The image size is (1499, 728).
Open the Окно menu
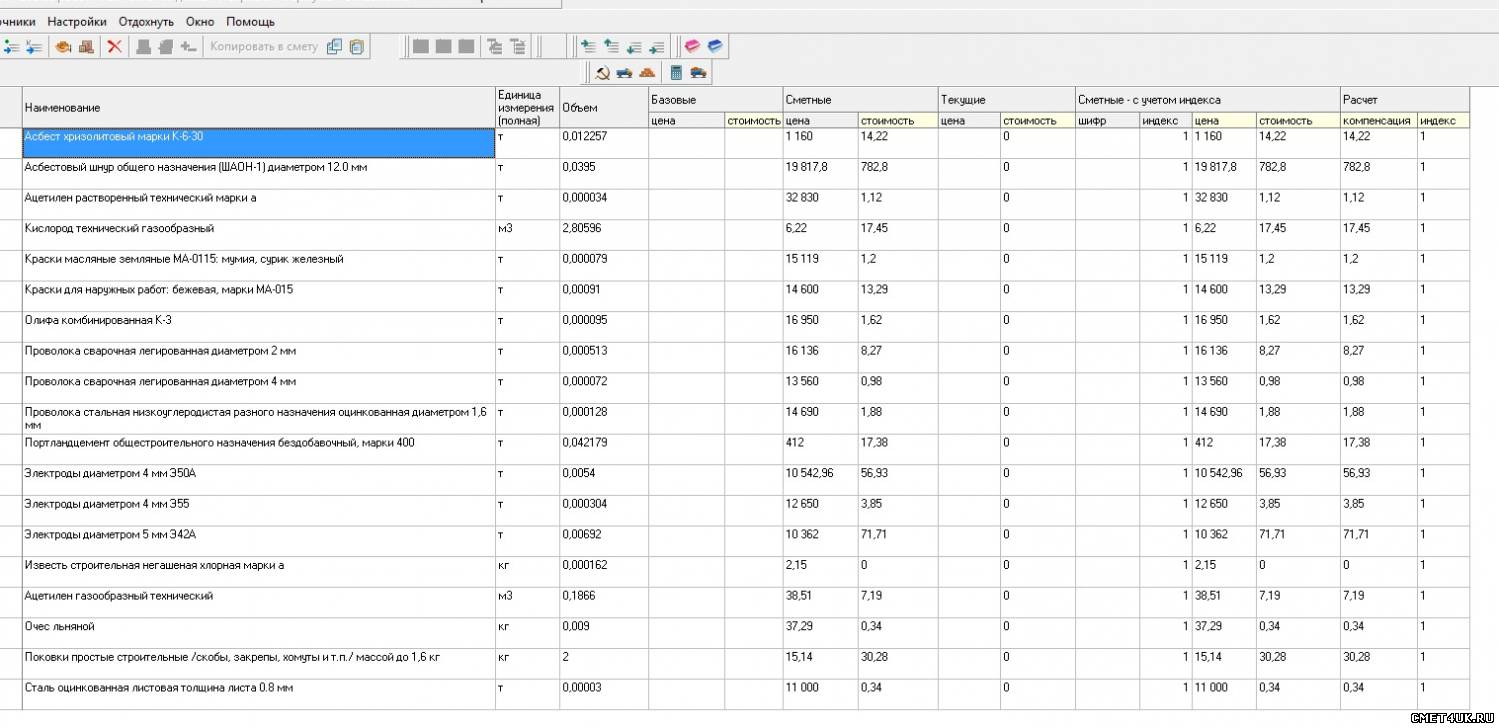coord(200,21)
